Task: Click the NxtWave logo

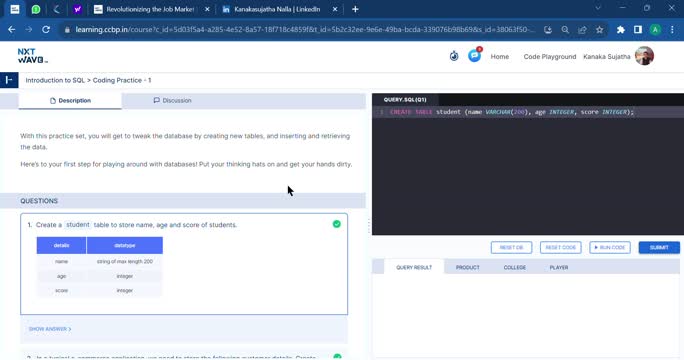Action: click(x=33, y=56)
